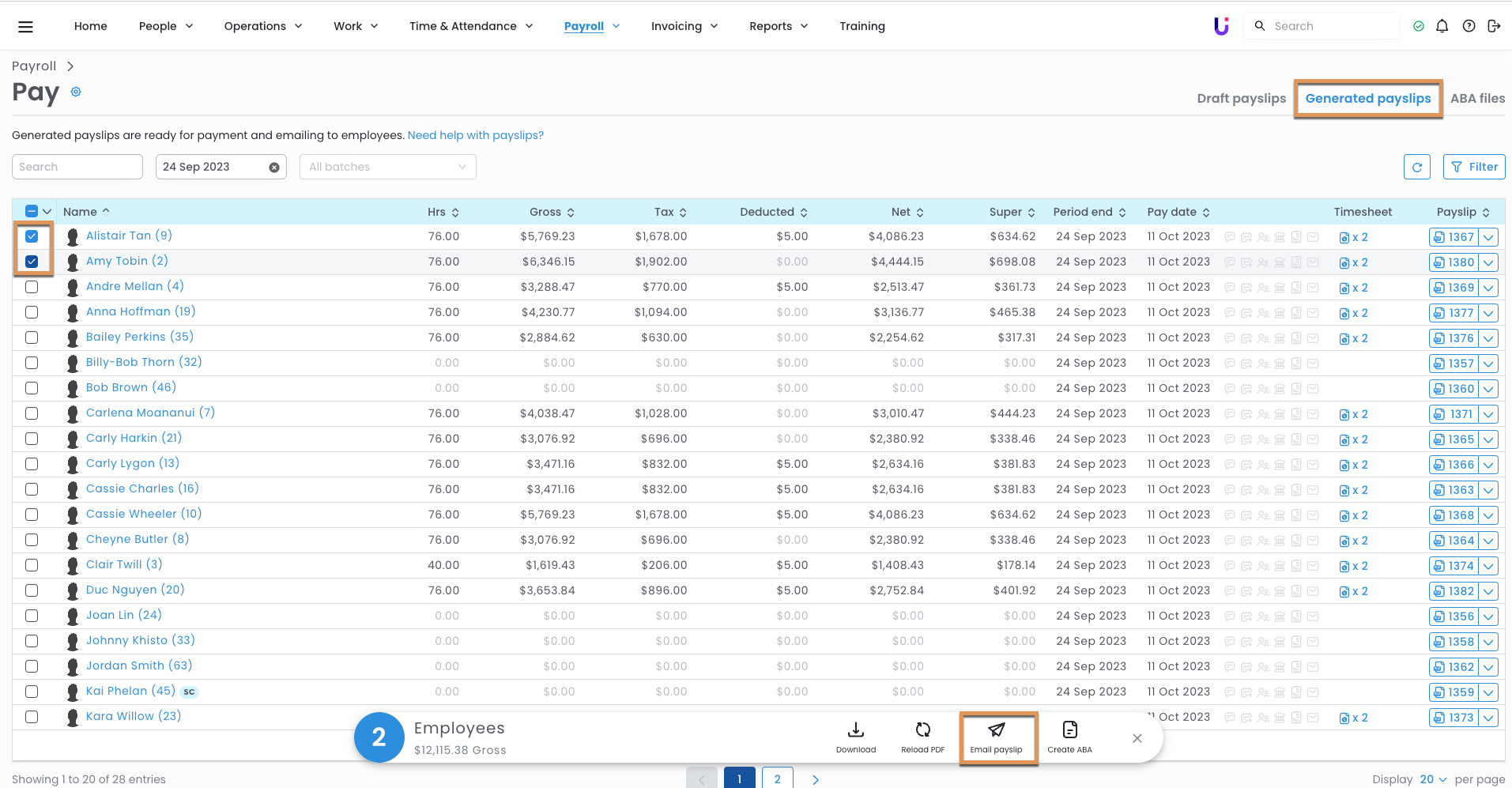Screen dimensions: 1512x788
Task: Select the Andre Mellan row checkbox
Action: 32,287
